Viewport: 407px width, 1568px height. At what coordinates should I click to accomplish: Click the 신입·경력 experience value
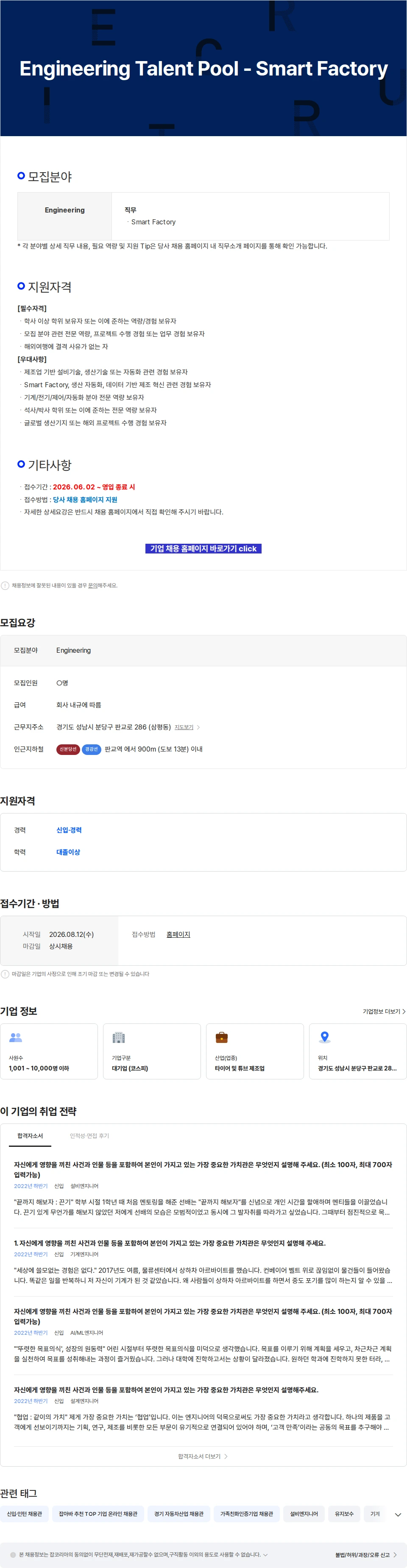click(69, 830)
